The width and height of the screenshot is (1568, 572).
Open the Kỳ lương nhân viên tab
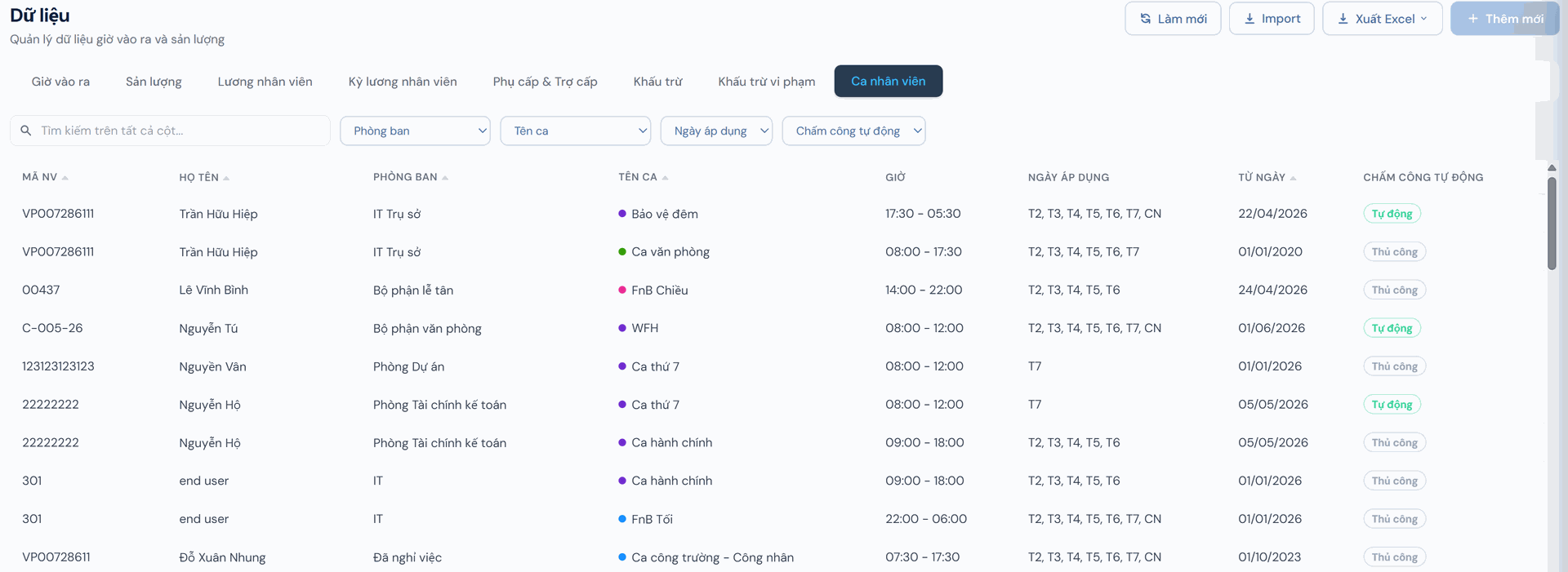403,82
